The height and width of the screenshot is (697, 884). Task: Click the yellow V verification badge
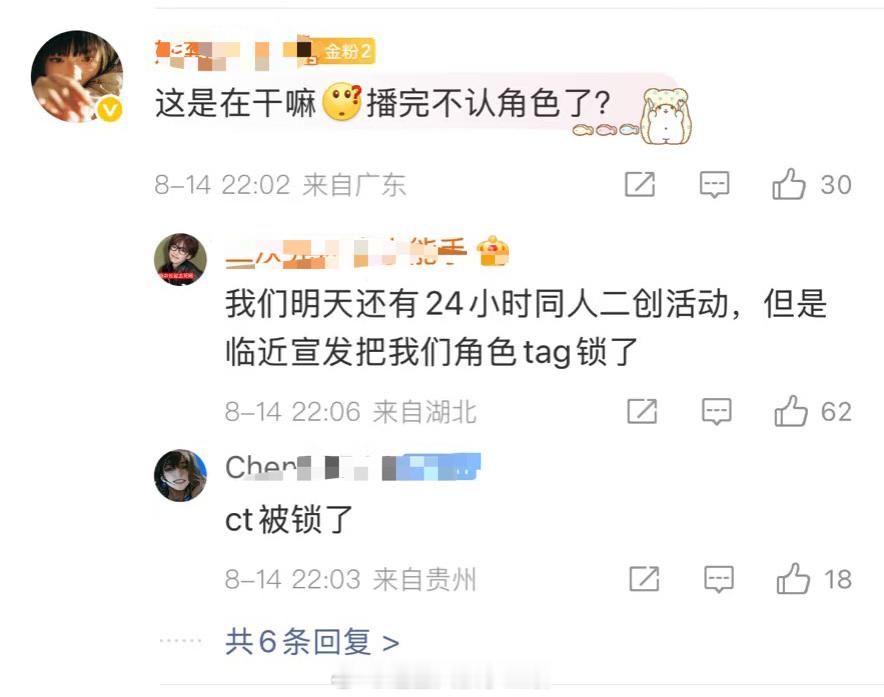pos(110,109)
